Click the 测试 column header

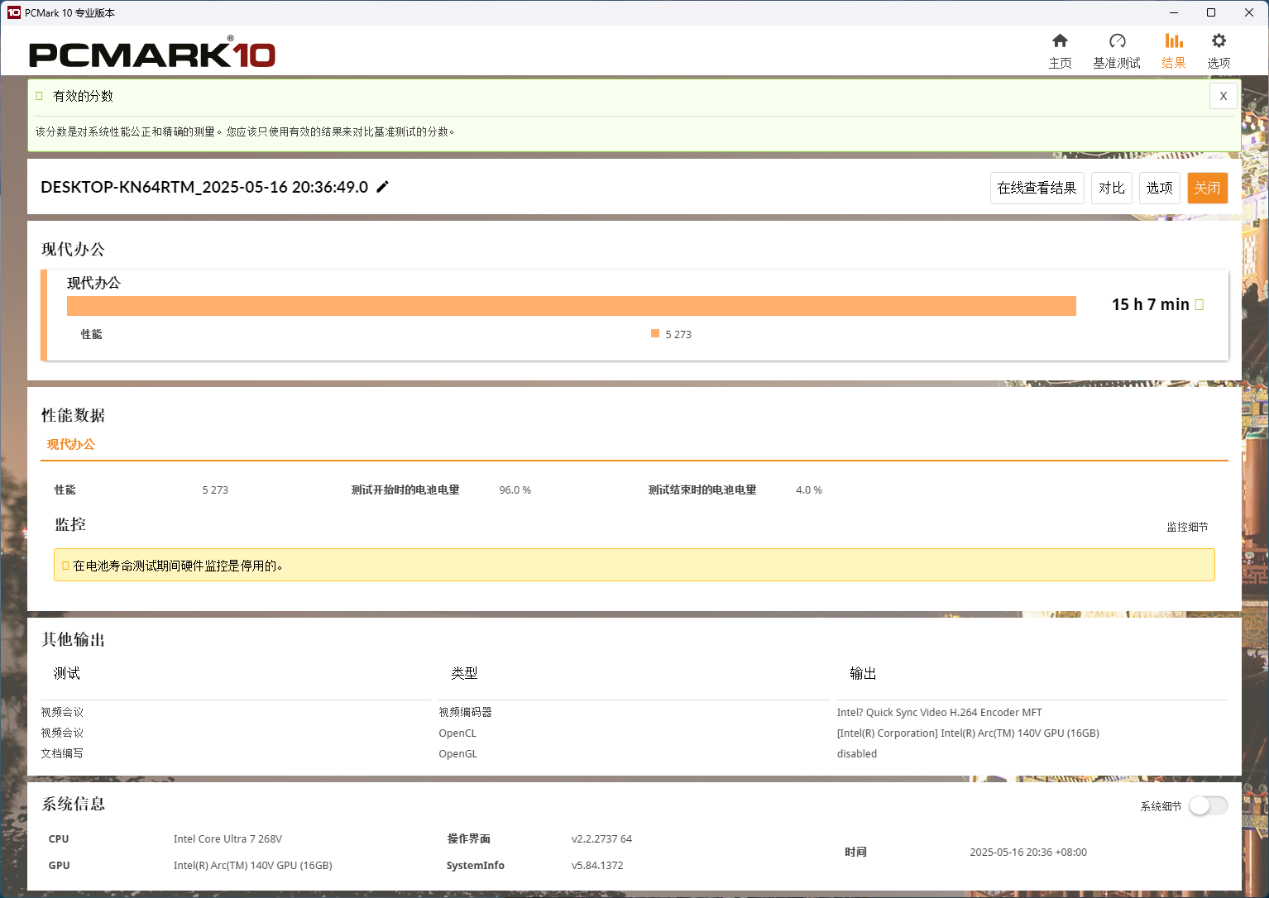(67, 674)
